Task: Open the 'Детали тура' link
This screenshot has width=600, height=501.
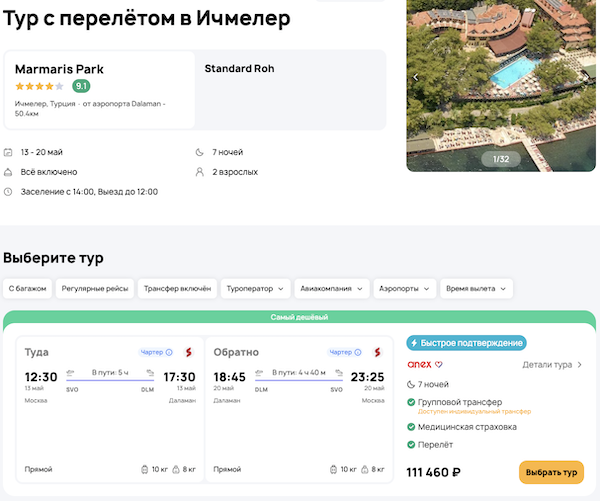Action: click(552, 365)
